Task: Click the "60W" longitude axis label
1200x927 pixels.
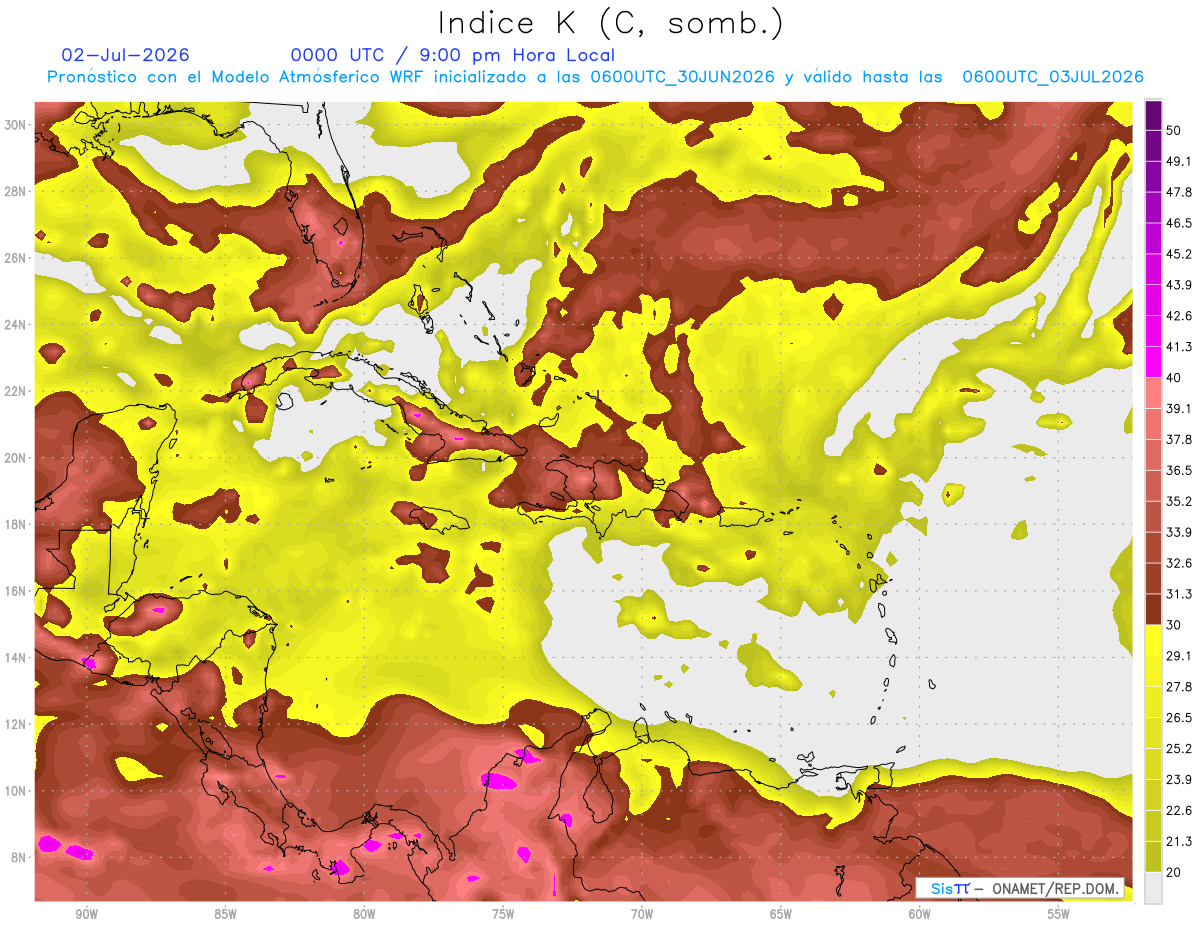Action: tap(920, 914)
